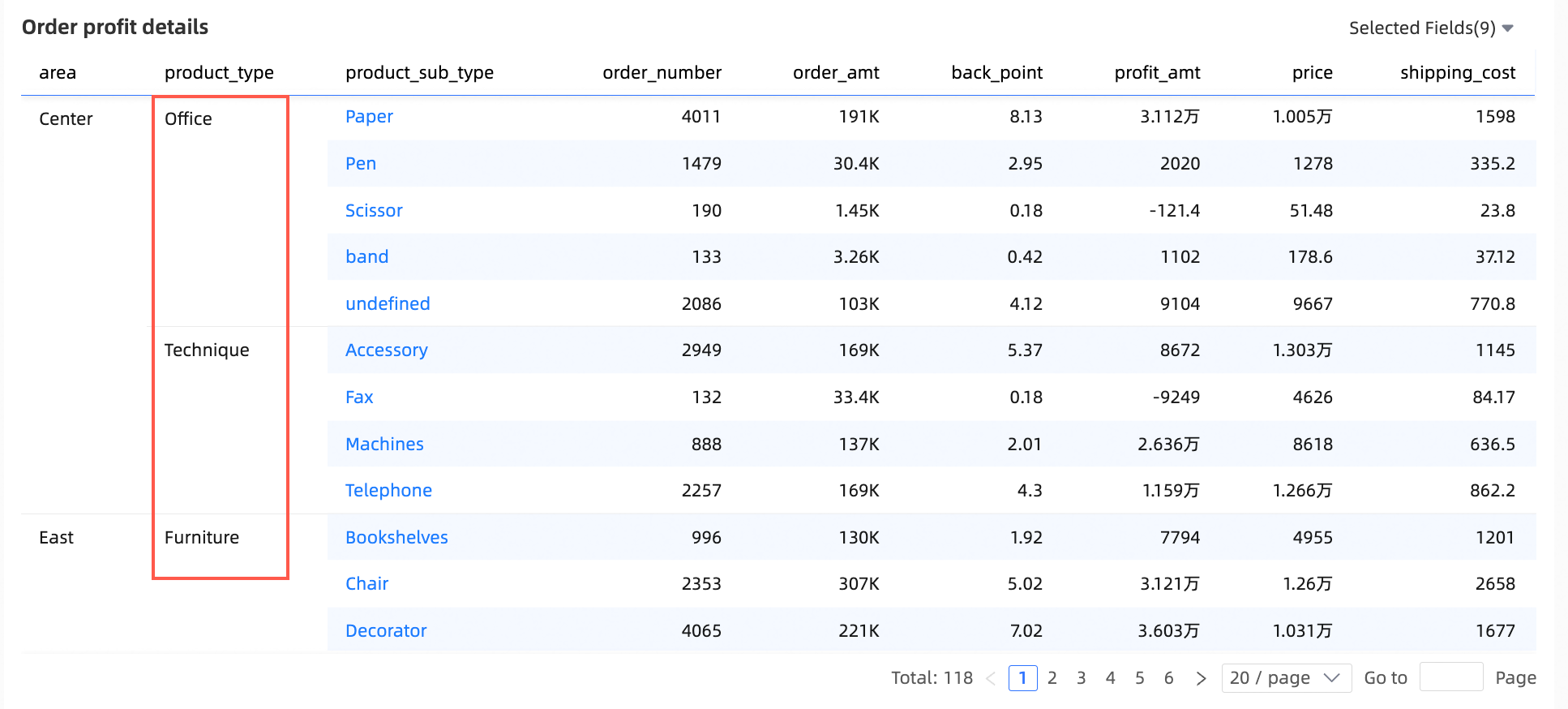Click the 7.02 back point cell
This screenshot has width=1568, height=709.
click(1026, 630)
